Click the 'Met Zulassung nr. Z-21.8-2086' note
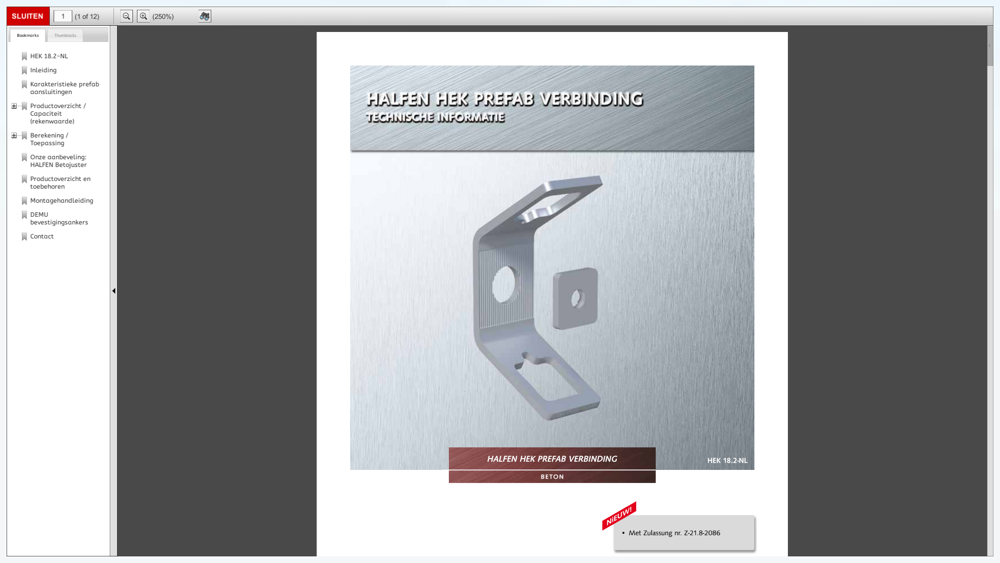Viewport: 1000px width, 563px height. 674,533
